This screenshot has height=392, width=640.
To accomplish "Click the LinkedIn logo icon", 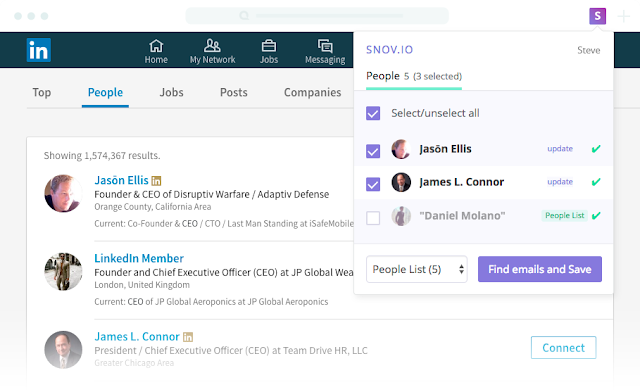I will [39, 50].
